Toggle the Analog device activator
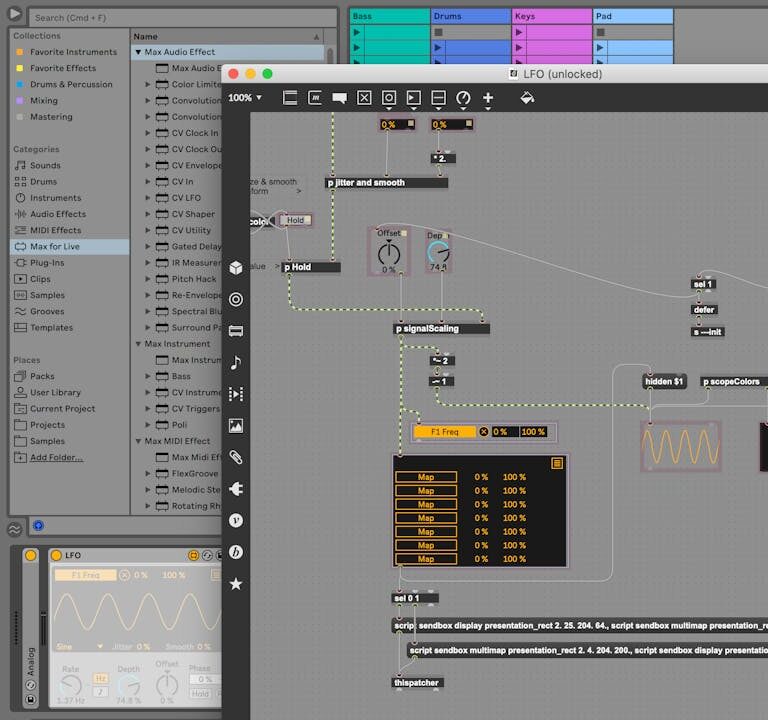768x720 pixels. (x=30, y=556)
